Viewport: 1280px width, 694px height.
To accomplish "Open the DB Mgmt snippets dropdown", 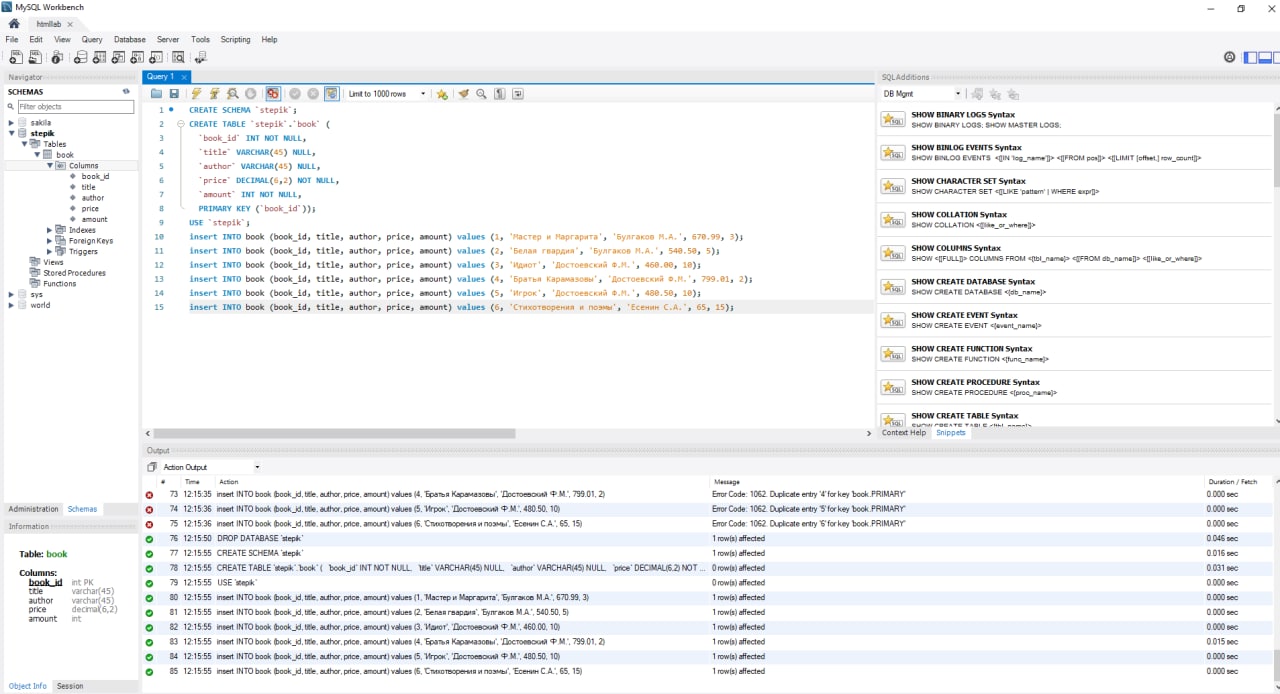I will pos(921,94).
